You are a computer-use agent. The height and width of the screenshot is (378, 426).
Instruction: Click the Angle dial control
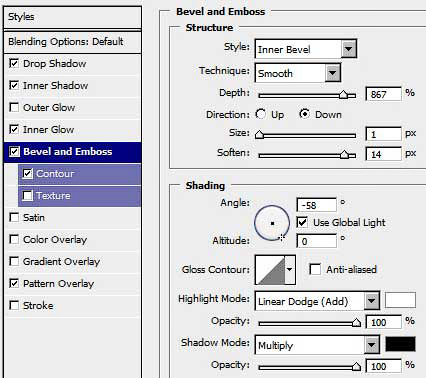tap(272, 223)
